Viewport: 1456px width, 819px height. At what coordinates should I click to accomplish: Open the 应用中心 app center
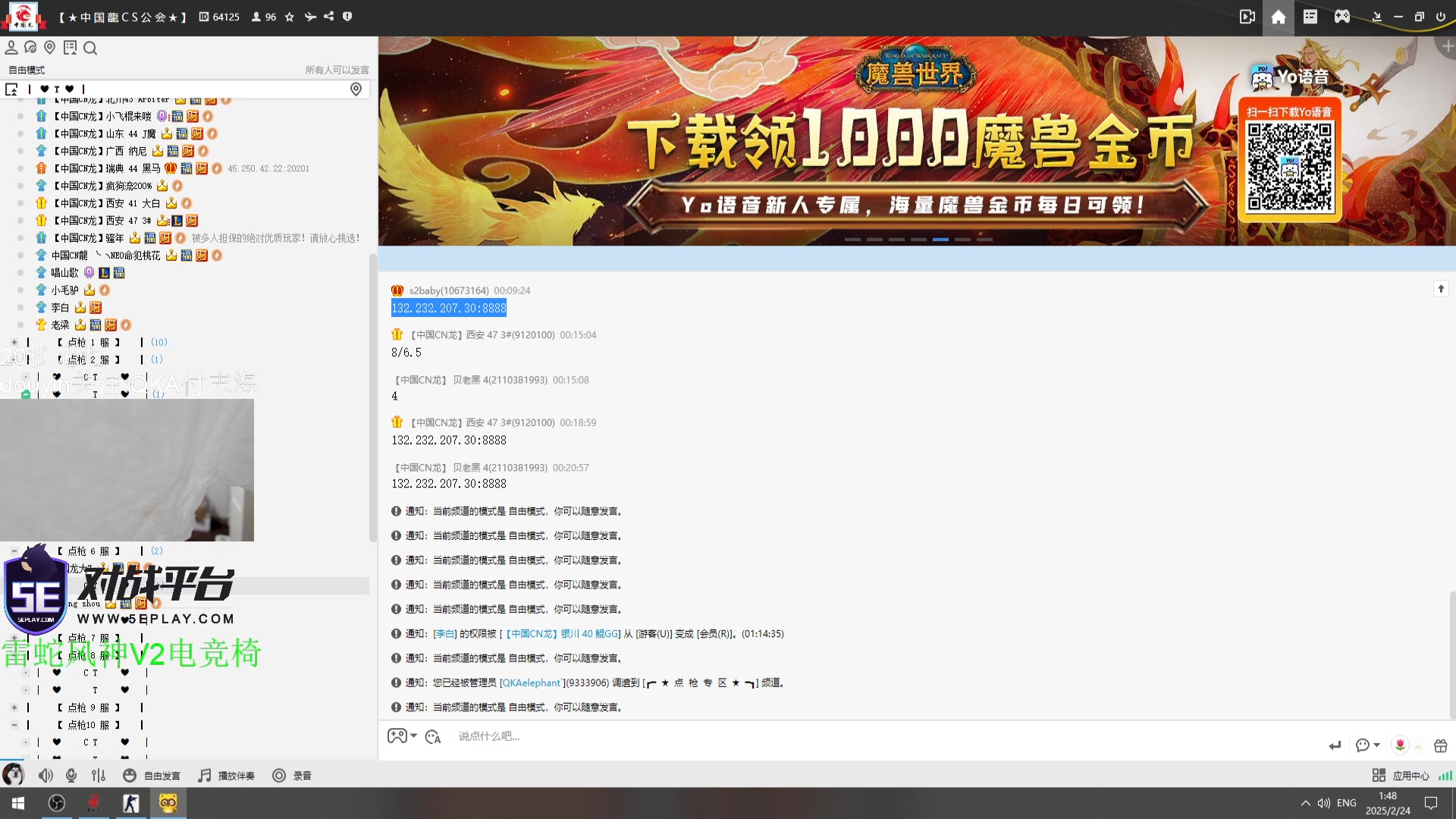click(1401, 776)
